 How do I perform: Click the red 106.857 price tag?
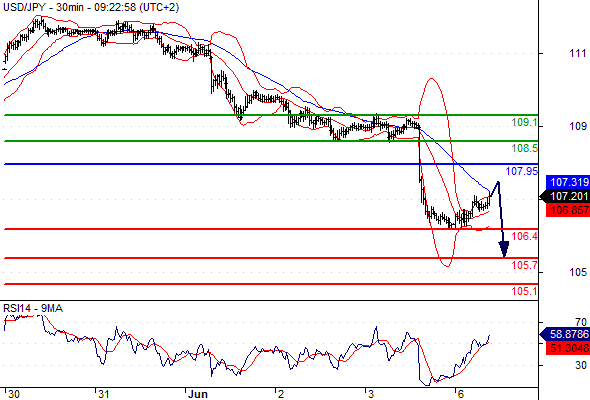[567, 210]
